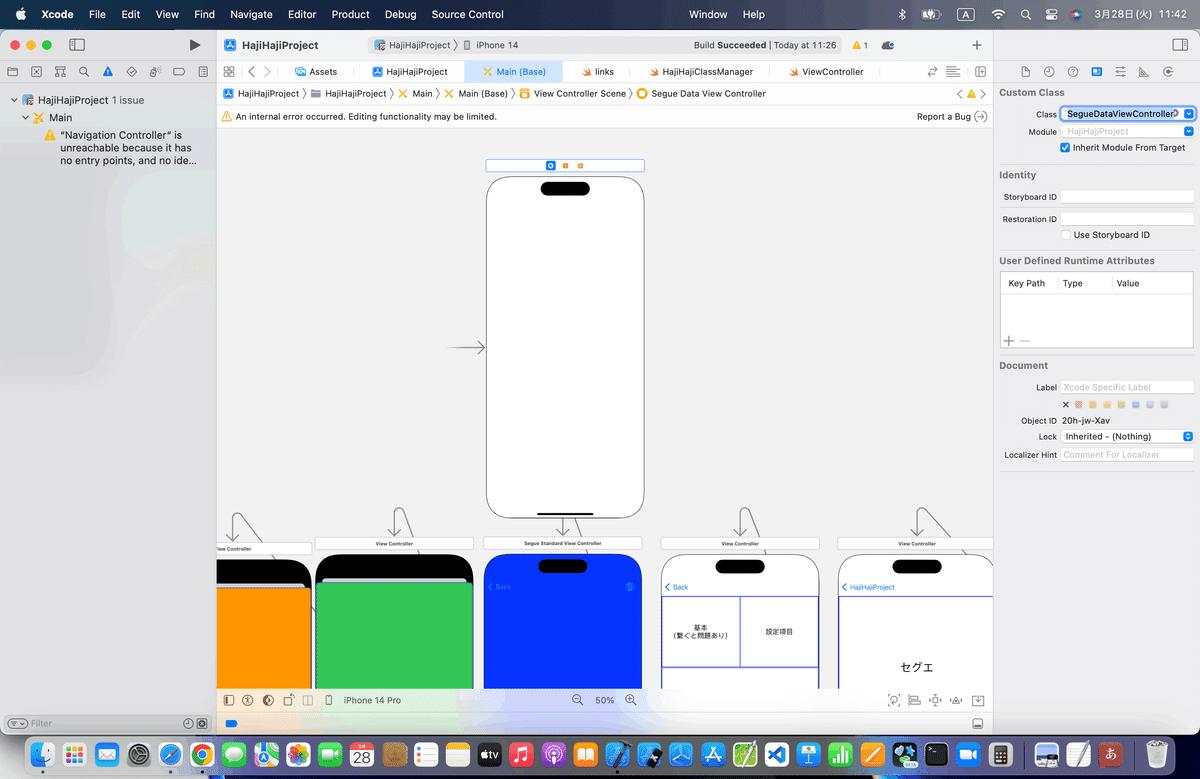Open the Source Control menu
The height and width of the screenshot is (779, 1200).
coord(468,14)
